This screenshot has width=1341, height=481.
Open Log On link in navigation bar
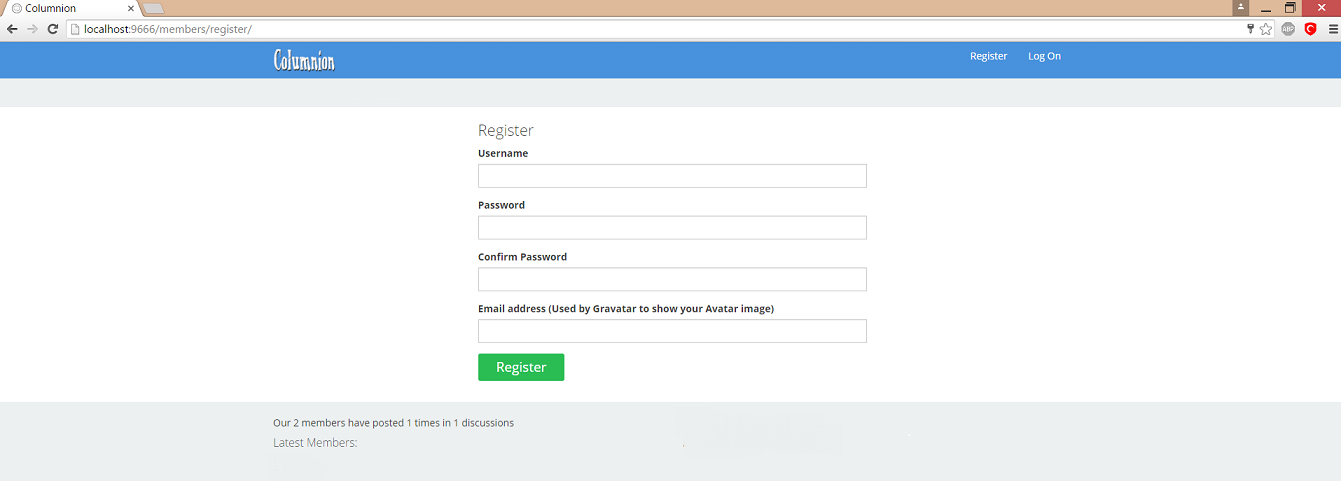tap(1044, 56)
